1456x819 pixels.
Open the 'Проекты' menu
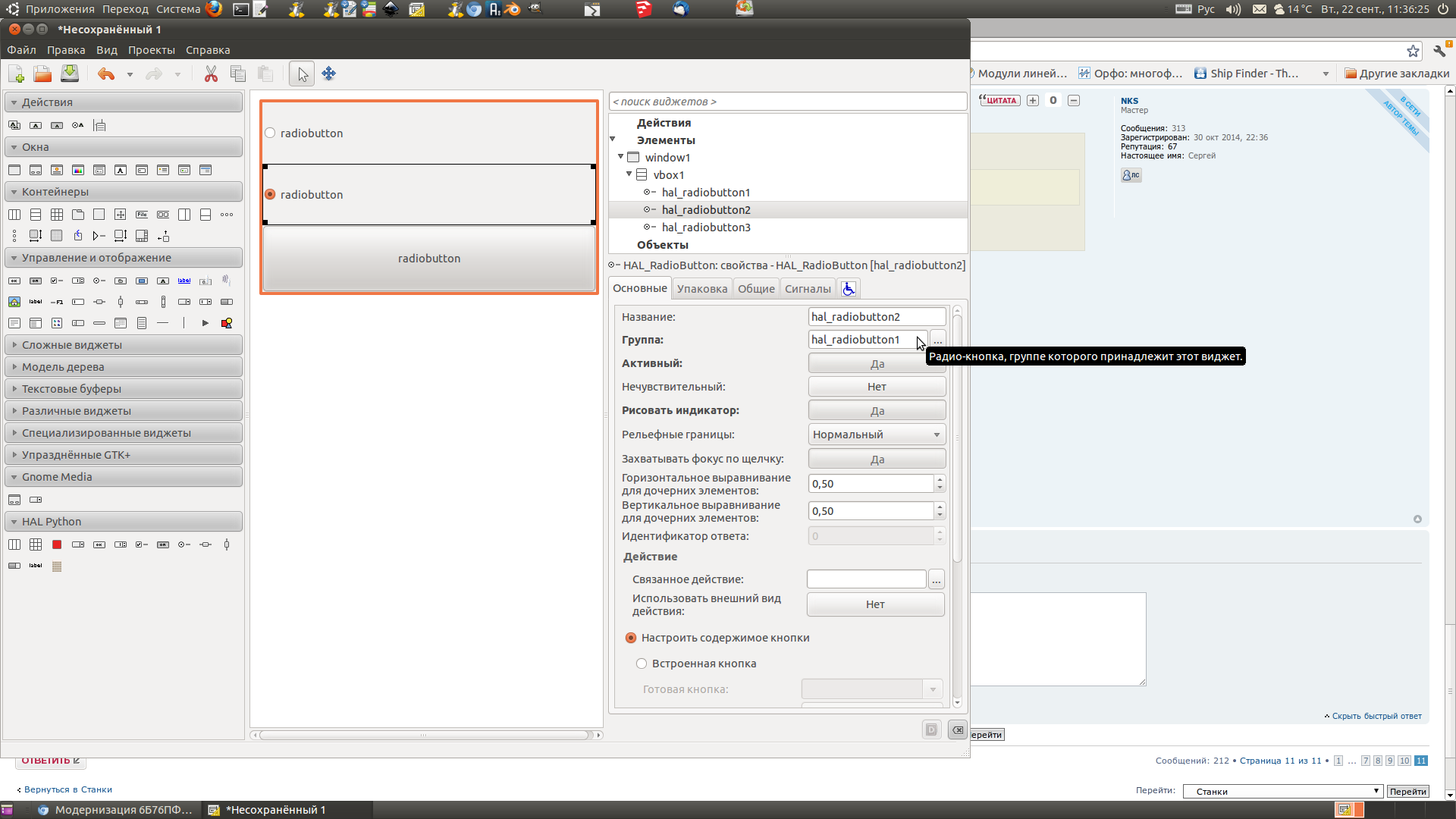tap(151, 50)
